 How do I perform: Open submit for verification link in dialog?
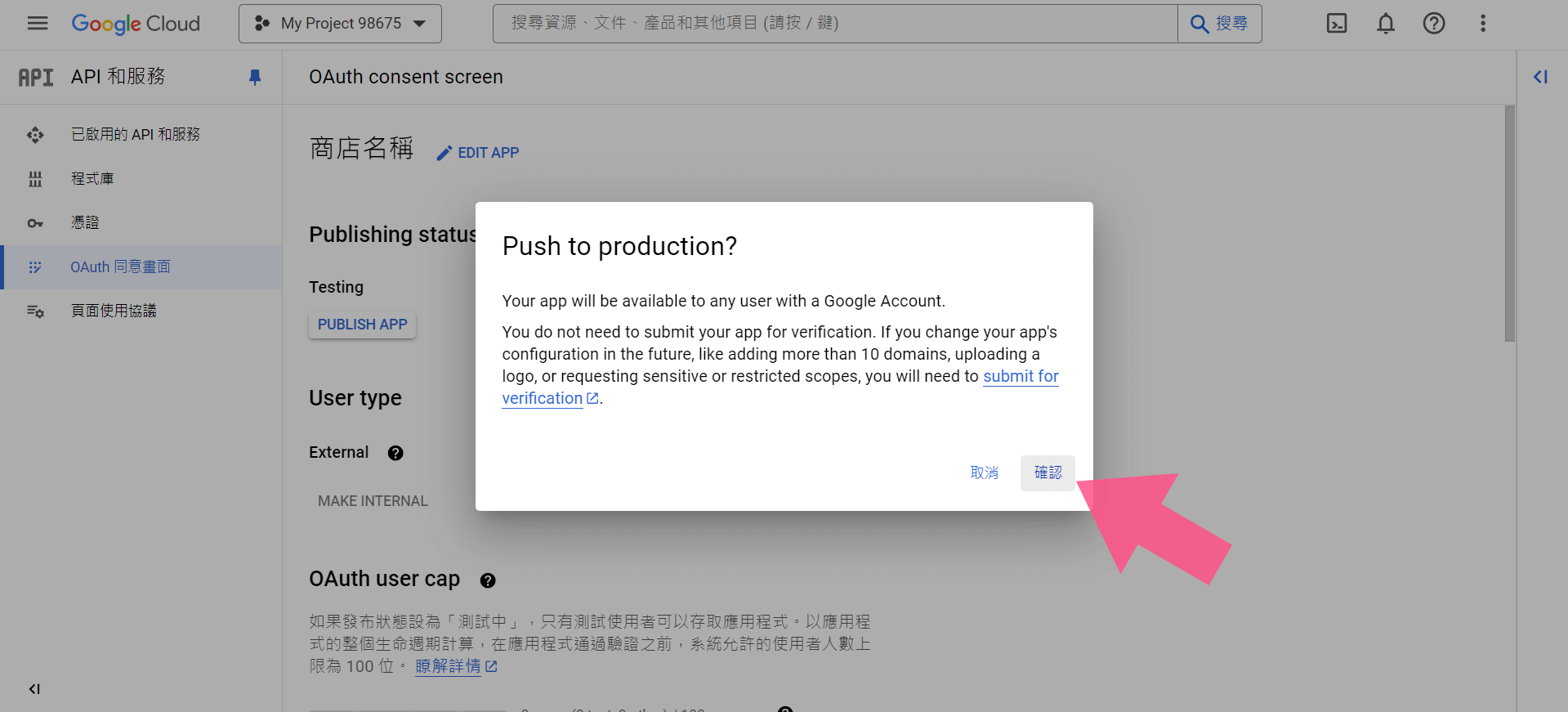click(x=1021, y=376)
